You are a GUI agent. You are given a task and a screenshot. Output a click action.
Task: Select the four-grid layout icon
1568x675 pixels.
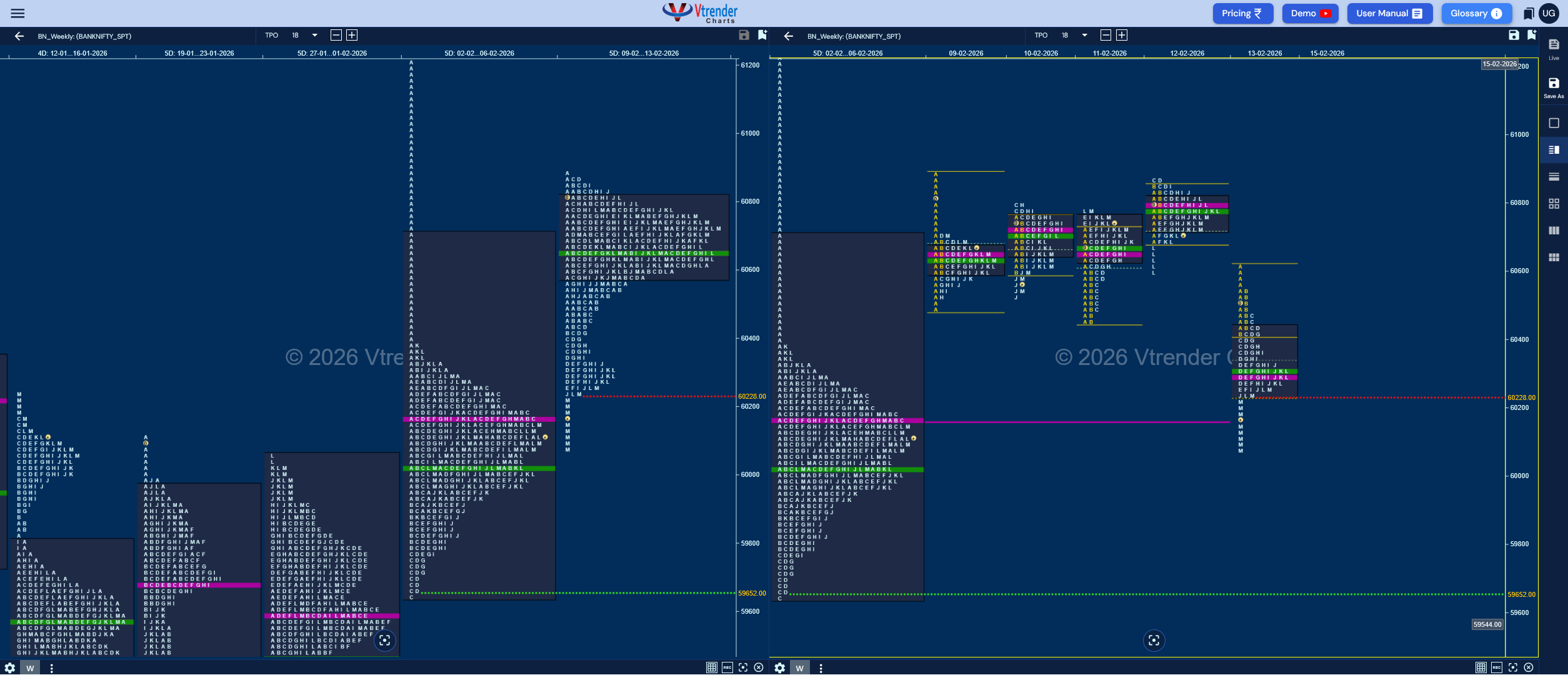(x=1554, y=204)
